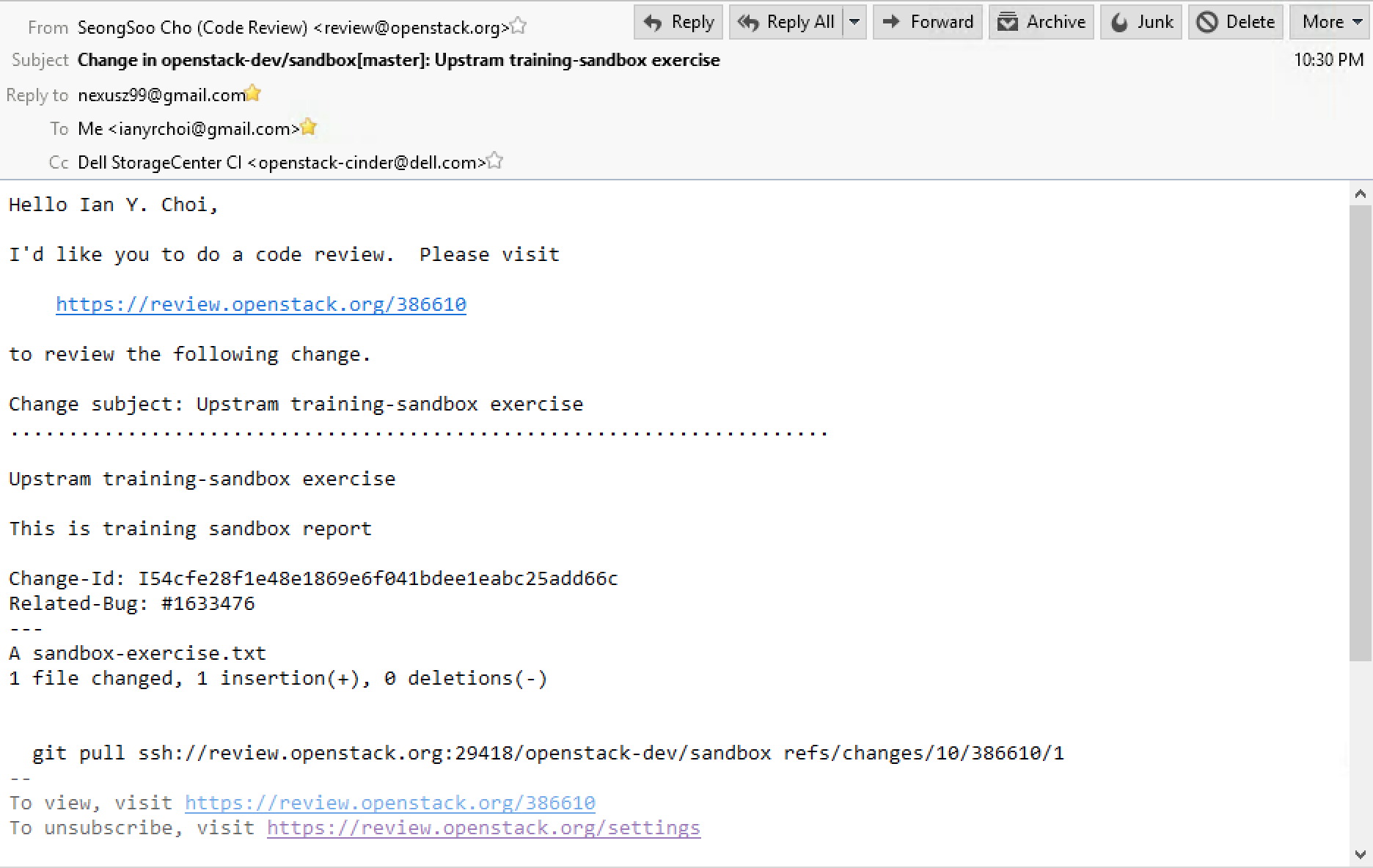Click the scrollbar up arrow
1373x868 pixels.
coord(1361,194)
